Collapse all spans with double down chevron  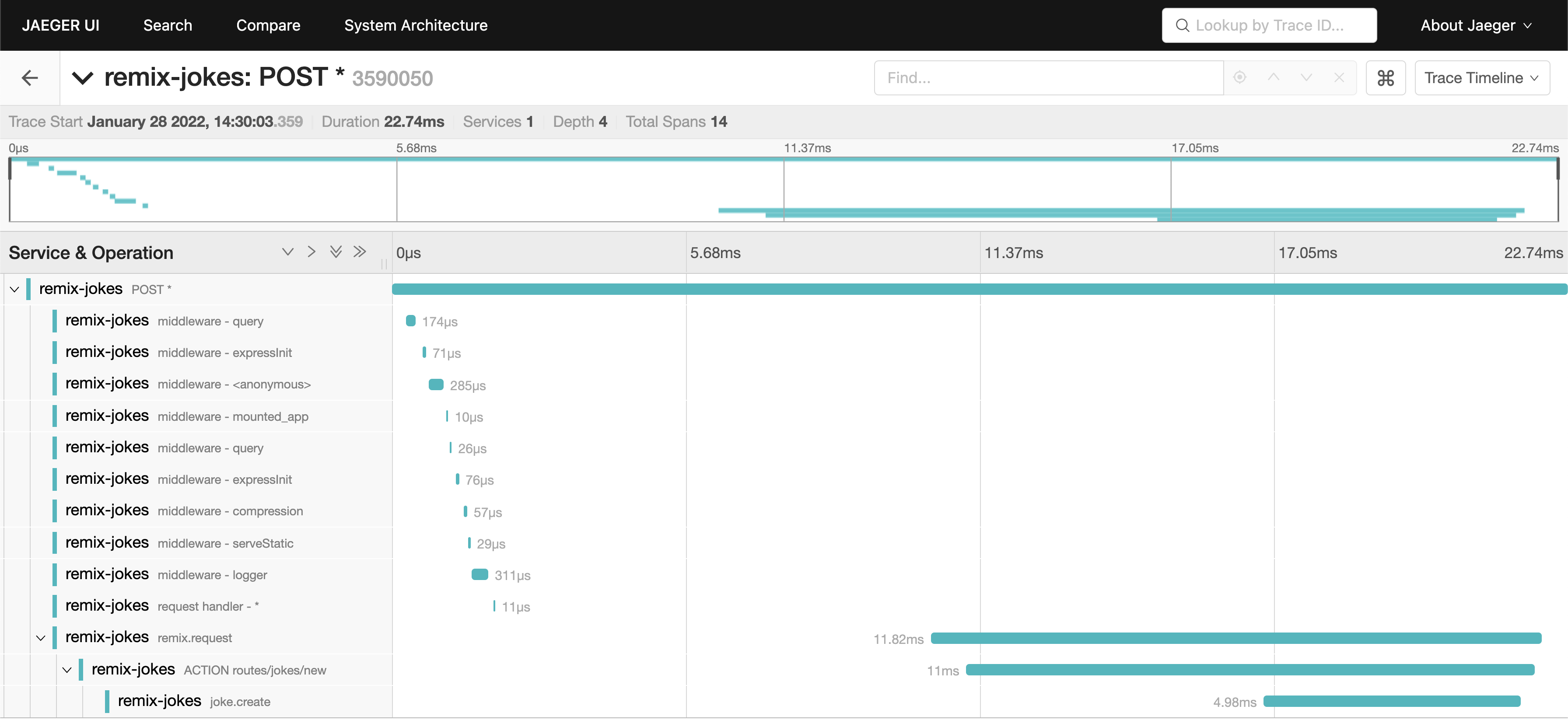(336, 252)
